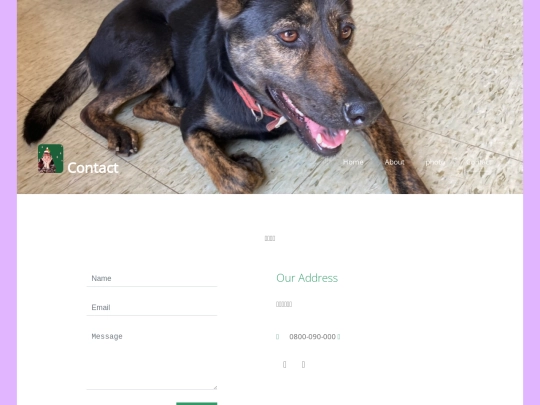Click the address text line under Our Address

pyautogui.click(x=284, y=304)
